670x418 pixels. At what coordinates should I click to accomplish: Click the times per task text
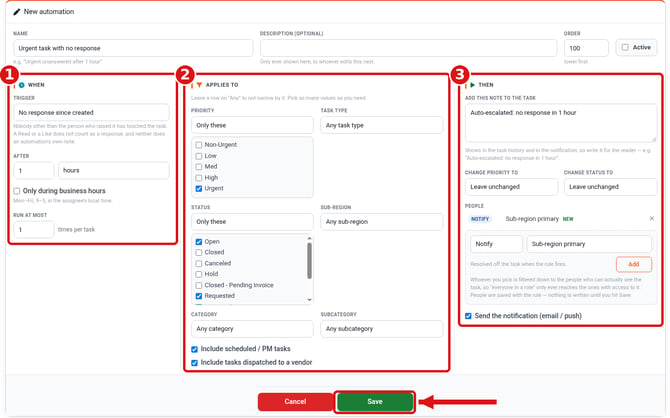point(76,230)
